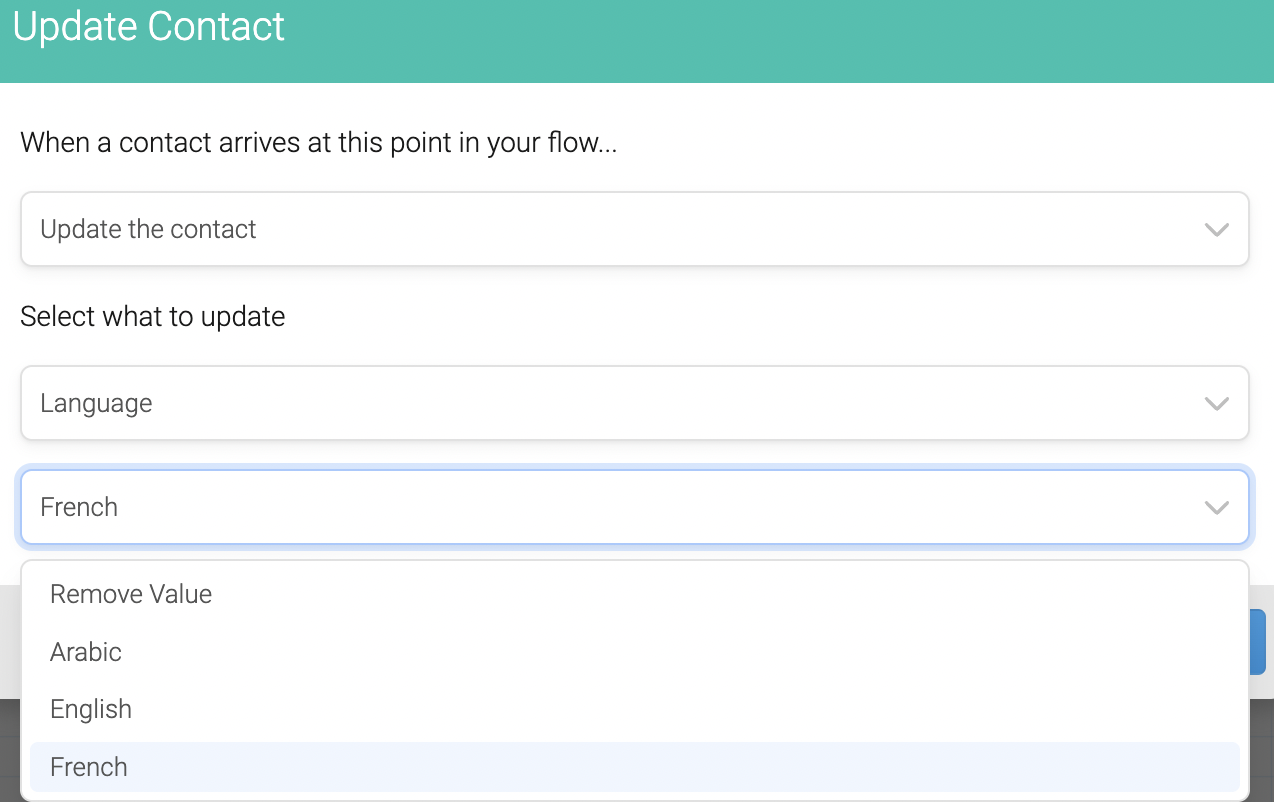Click the "When a contact arrives" instruction text
Image resolution: width=1274 pixels, height=802 pixels.
tap(318, 142)
